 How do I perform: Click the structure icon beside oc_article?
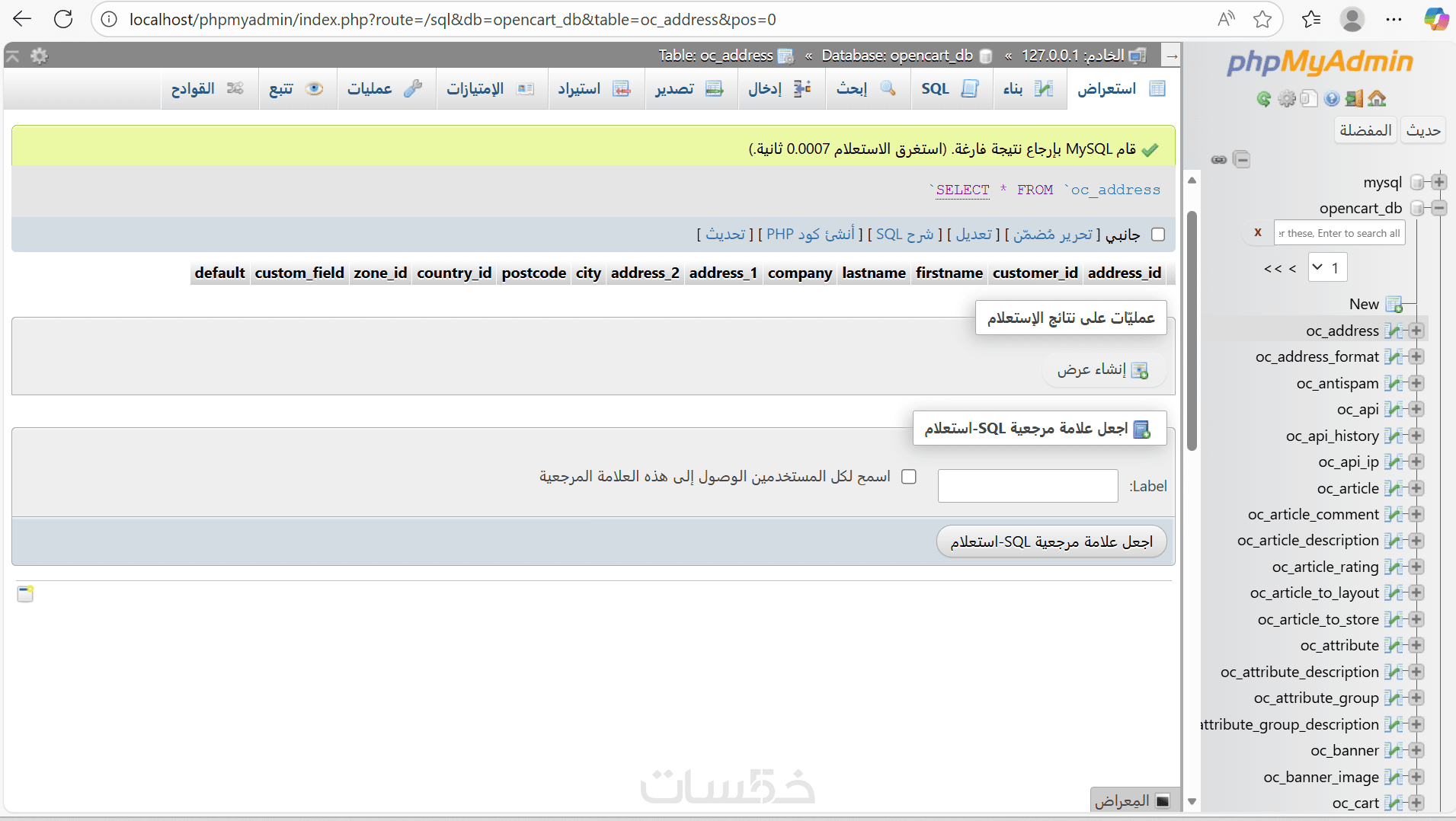(1394, 488)
